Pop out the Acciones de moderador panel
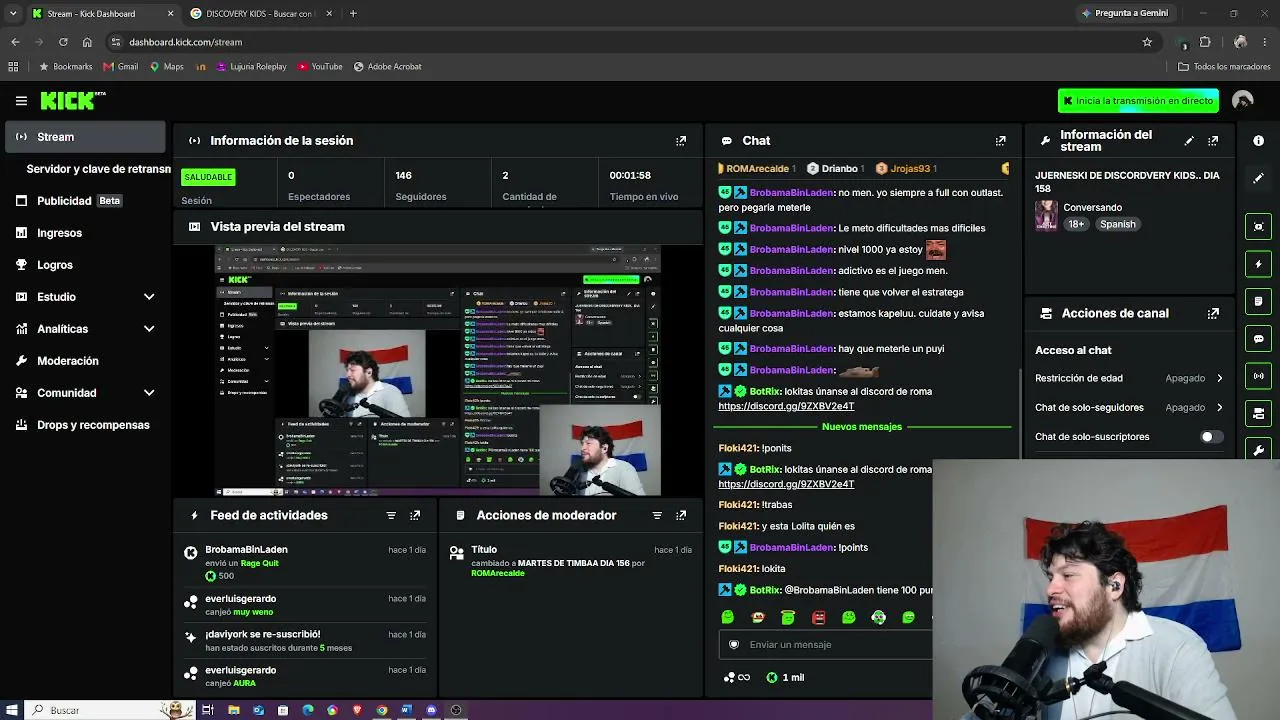Image resolution: width=1280 pixels, height=720 pixels. pos(681,515)
